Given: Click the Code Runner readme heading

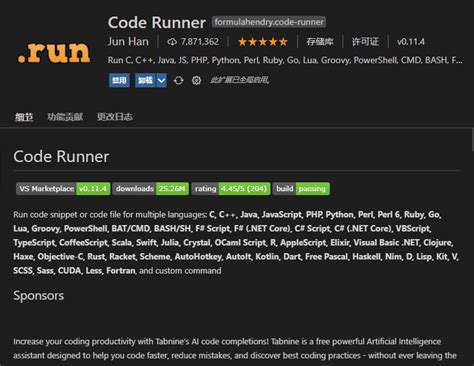Looking at the screenshot, I should pyautogui.click(x=61, y=156).
